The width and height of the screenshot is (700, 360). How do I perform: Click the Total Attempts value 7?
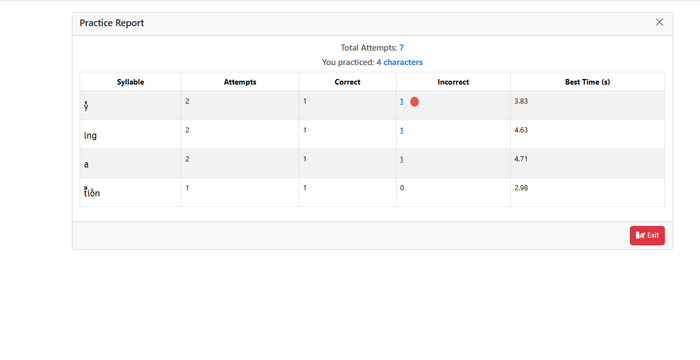coord(401,48)
